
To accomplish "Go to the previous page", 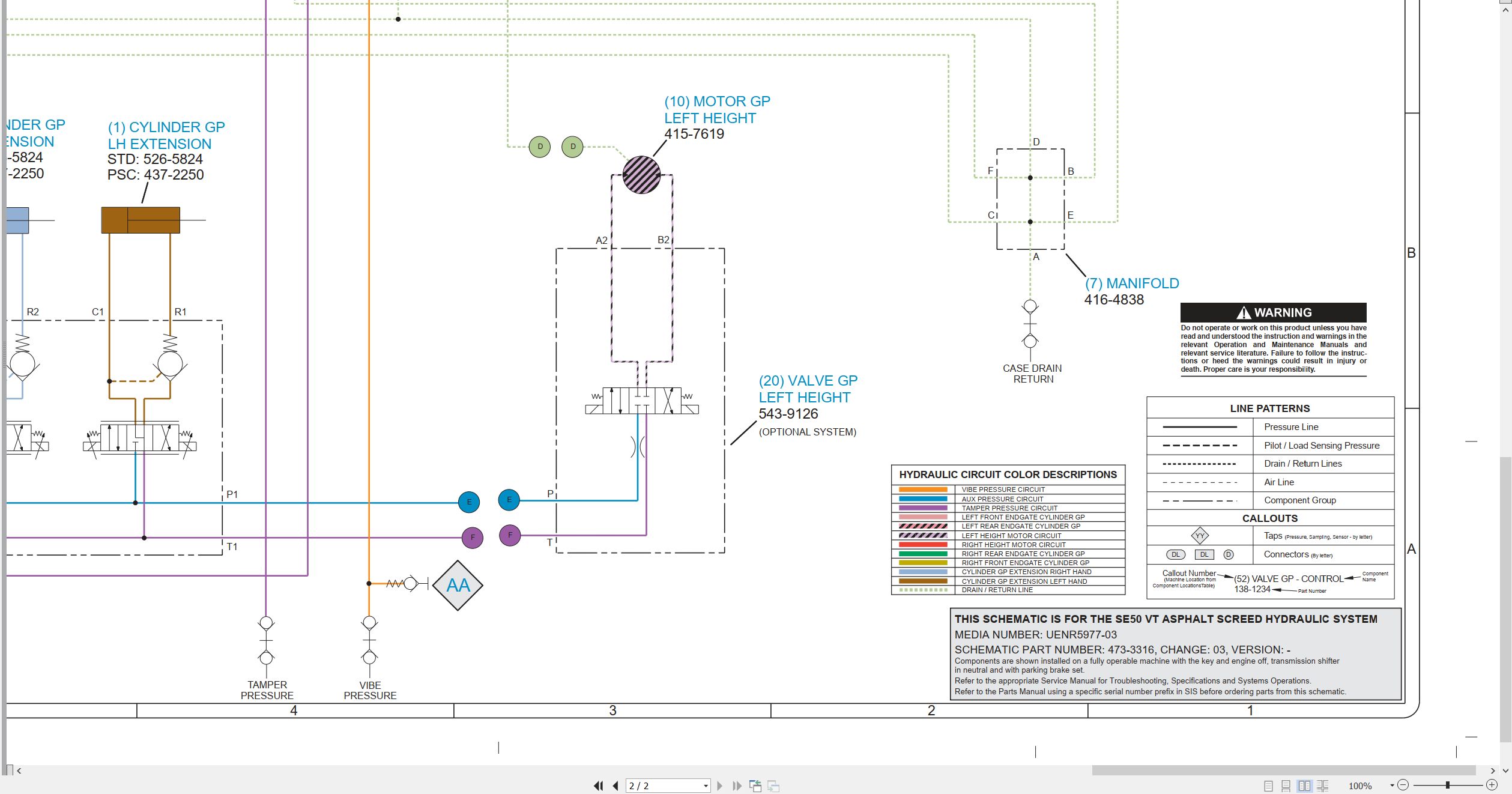I will [615, 786].
